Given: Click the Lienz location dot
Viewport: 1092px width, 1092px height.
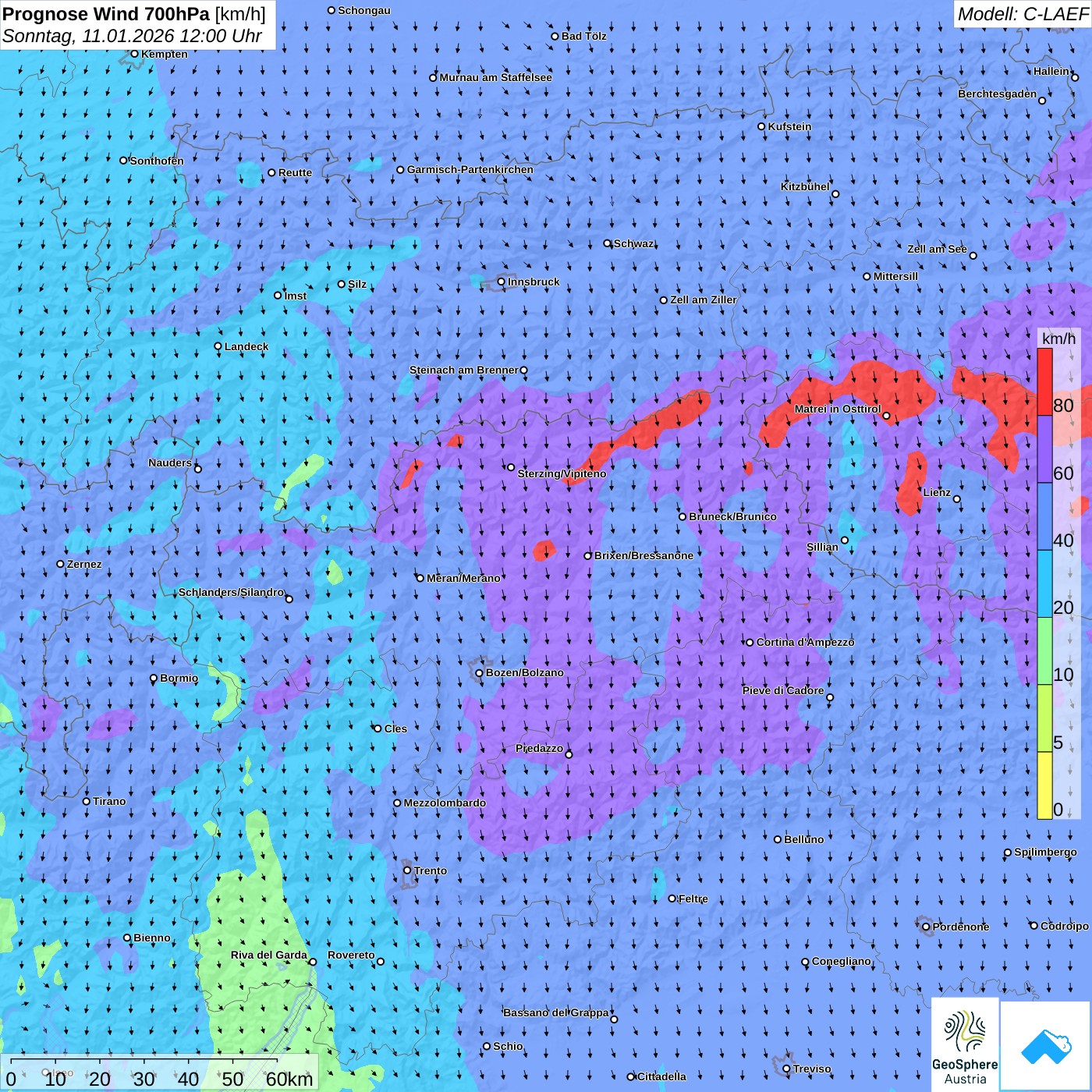Looking at the screenshot, I should 957,499.
